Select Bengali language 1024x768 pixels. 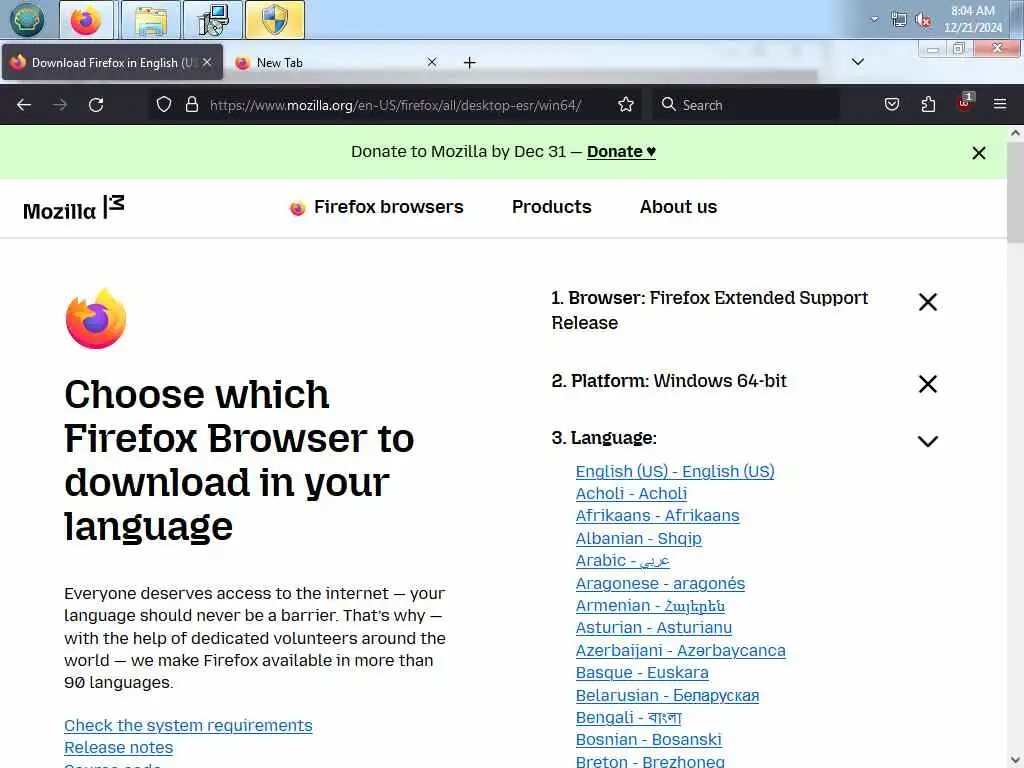coord(628,718)
